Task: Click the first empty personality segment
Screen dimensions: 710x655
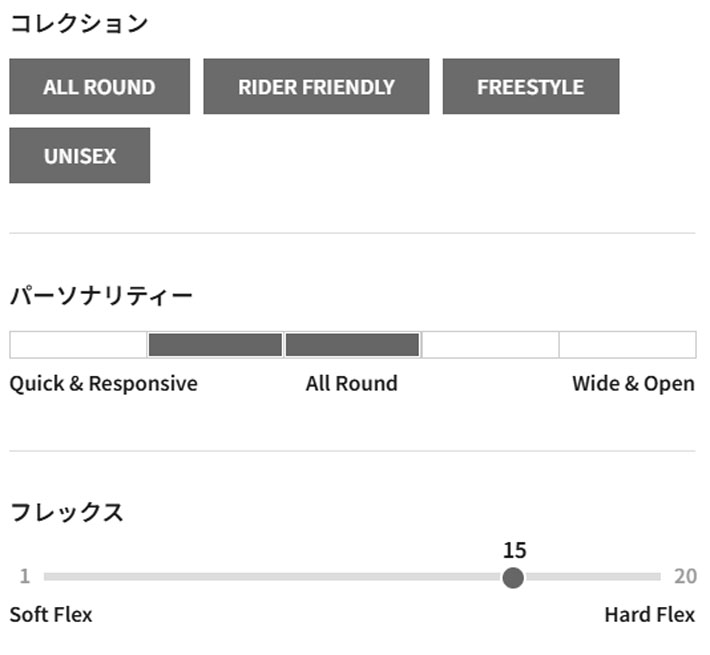Action: pos(78,345)
